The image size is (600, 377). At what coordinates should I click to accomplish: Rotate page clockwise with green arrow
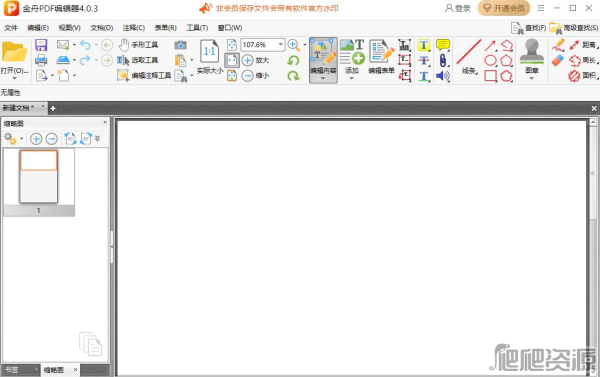(293, 75)
